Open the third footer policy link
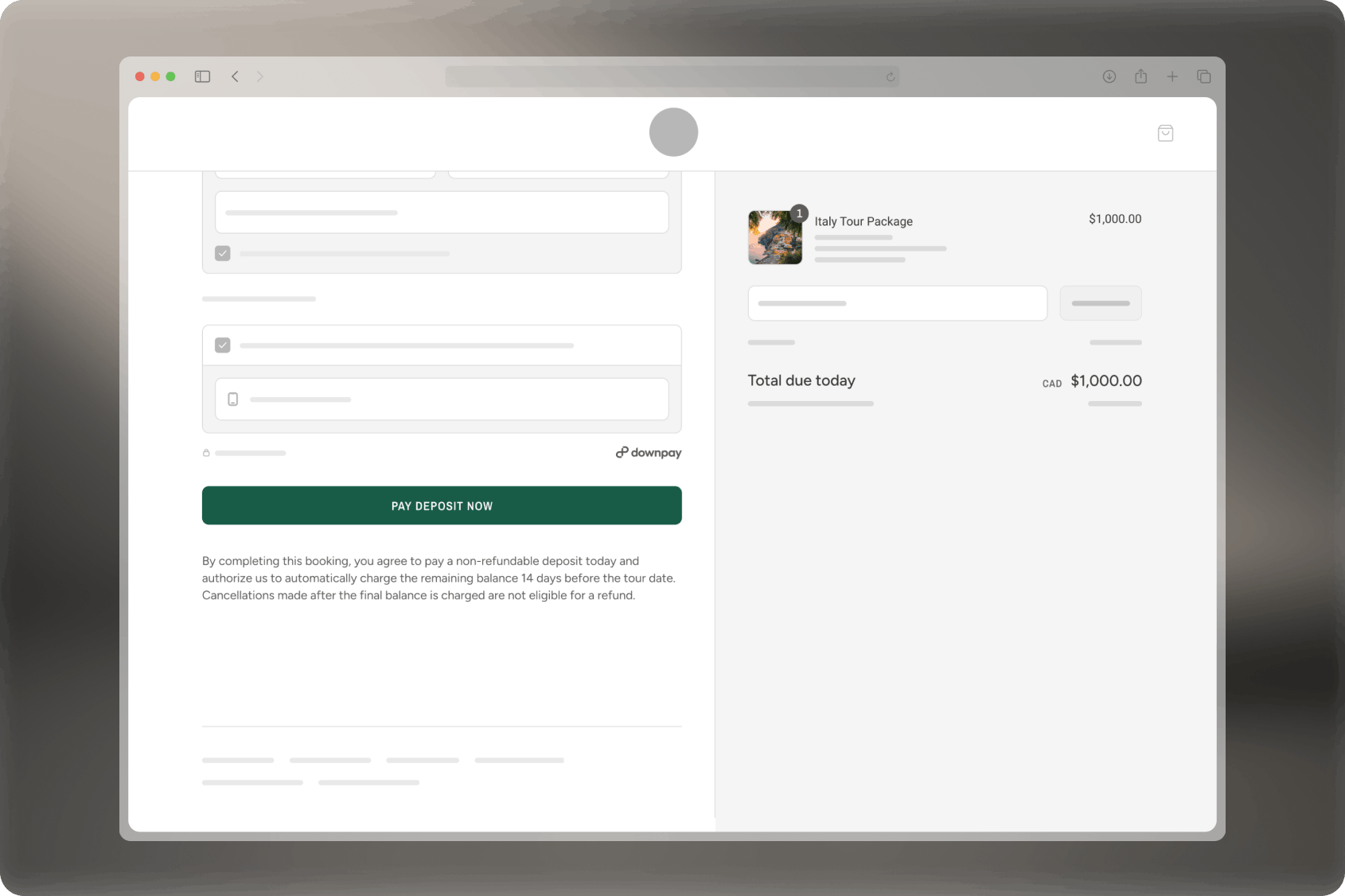This screenshot has height=896, width=1345. click(x=423, y=761)
